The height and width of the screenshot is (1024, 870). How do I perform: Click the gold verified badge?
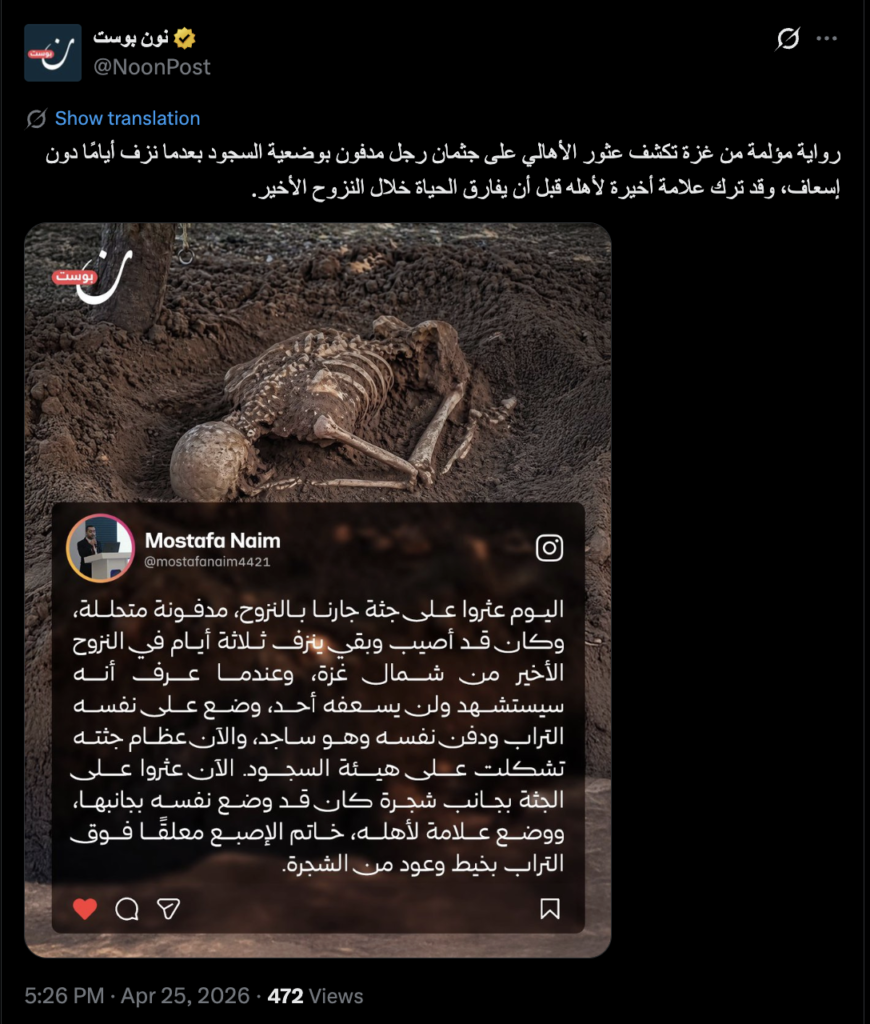[x=185, y=39]
